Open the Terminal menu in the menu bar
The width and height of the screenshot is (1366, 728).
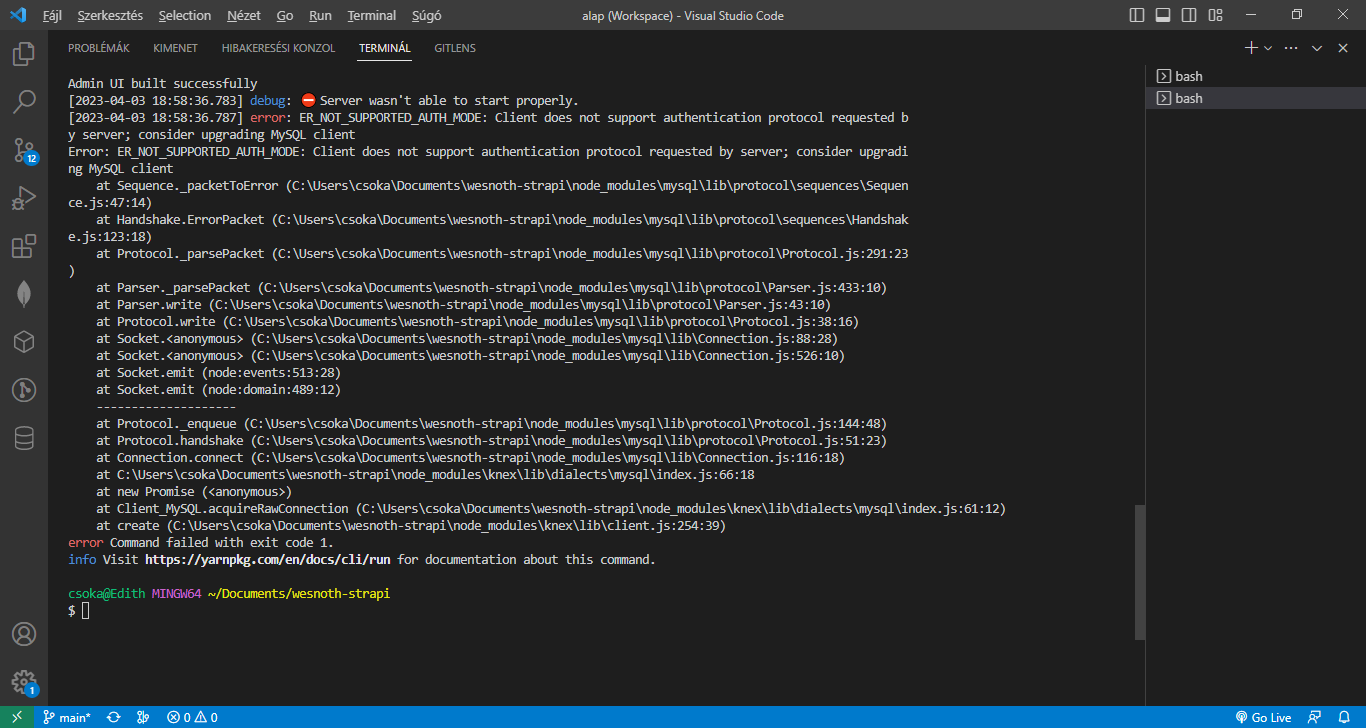(x=371, y=15)
